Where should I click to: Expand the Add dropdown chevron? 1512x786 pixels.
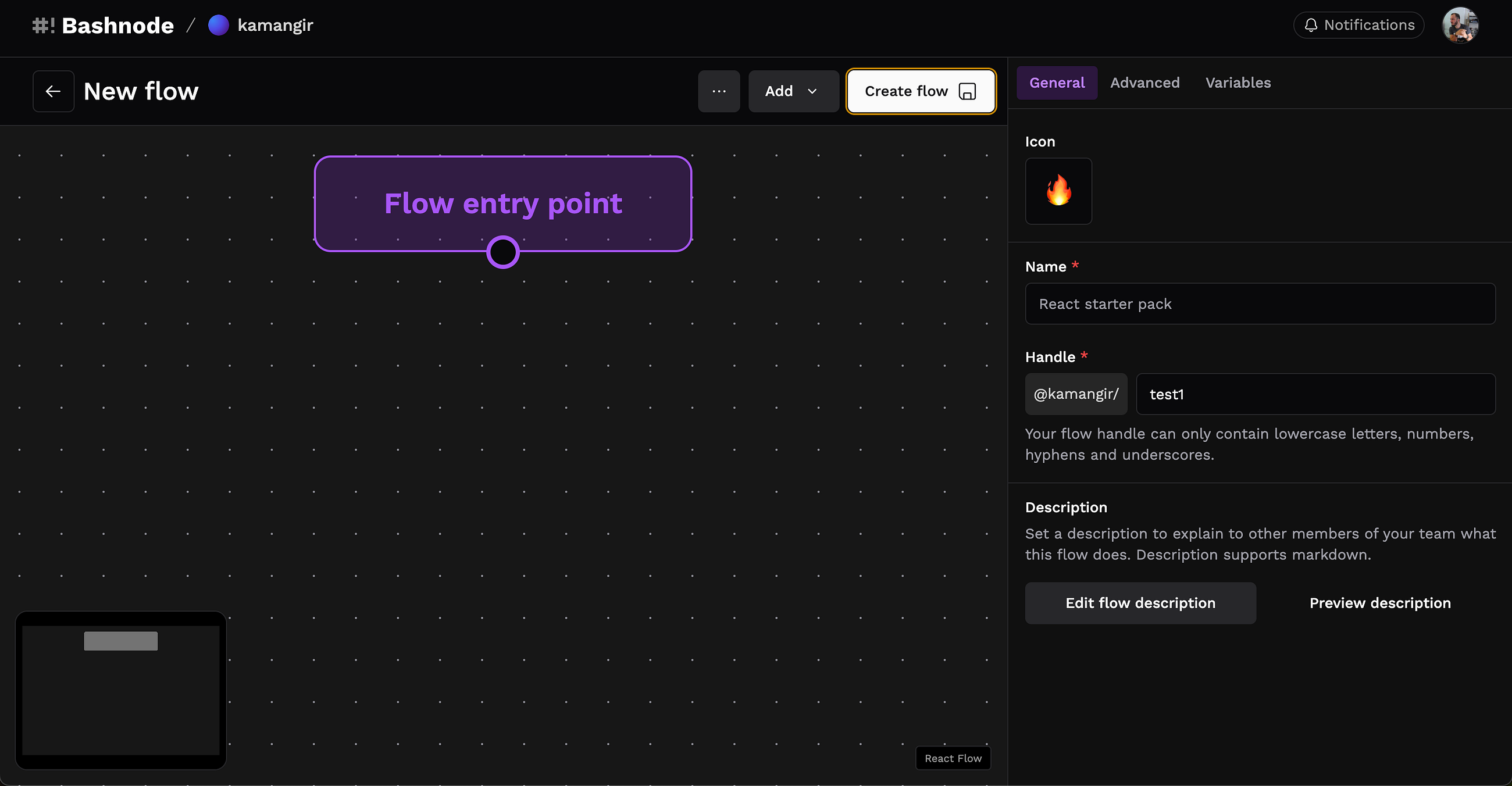[x=812, y=91]
